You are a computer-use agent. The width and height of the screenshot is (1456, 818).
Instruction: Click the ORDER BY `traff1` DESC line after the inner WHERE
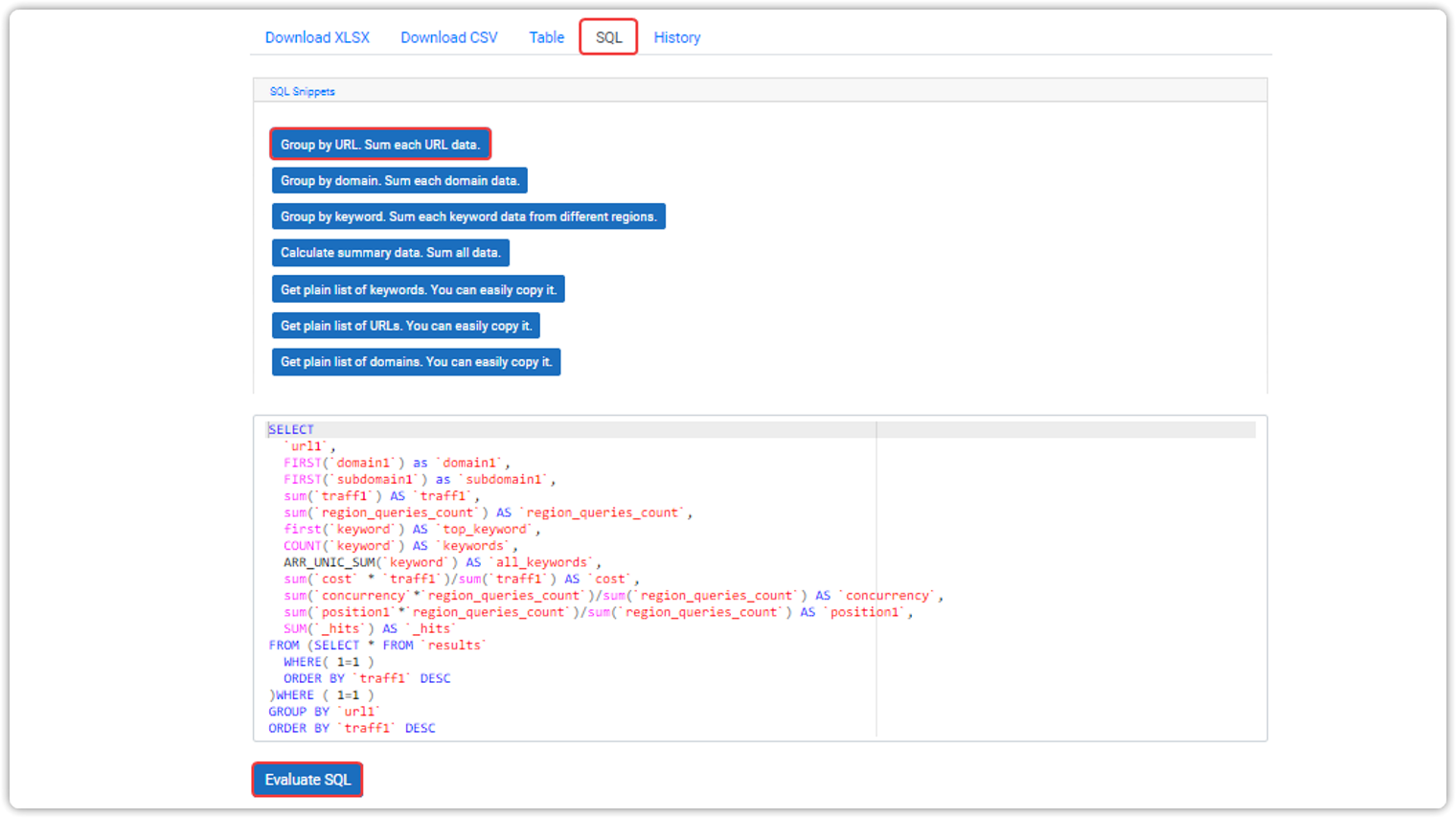tap(367, 678)
